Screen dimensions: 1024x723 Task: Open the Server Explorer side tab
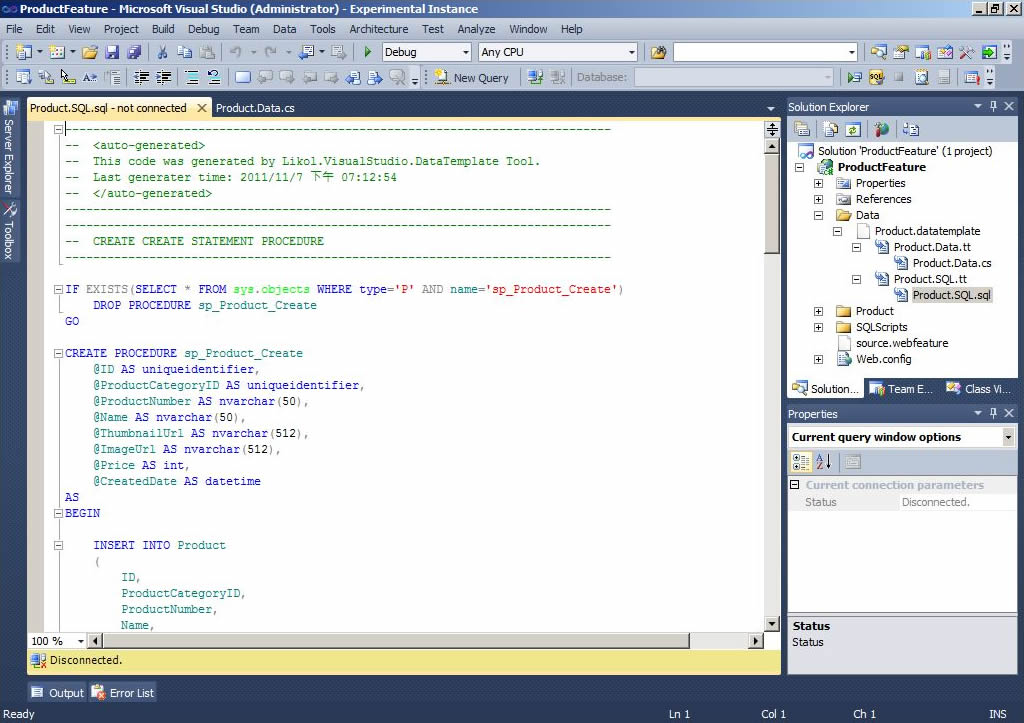[x=9, y=147]
